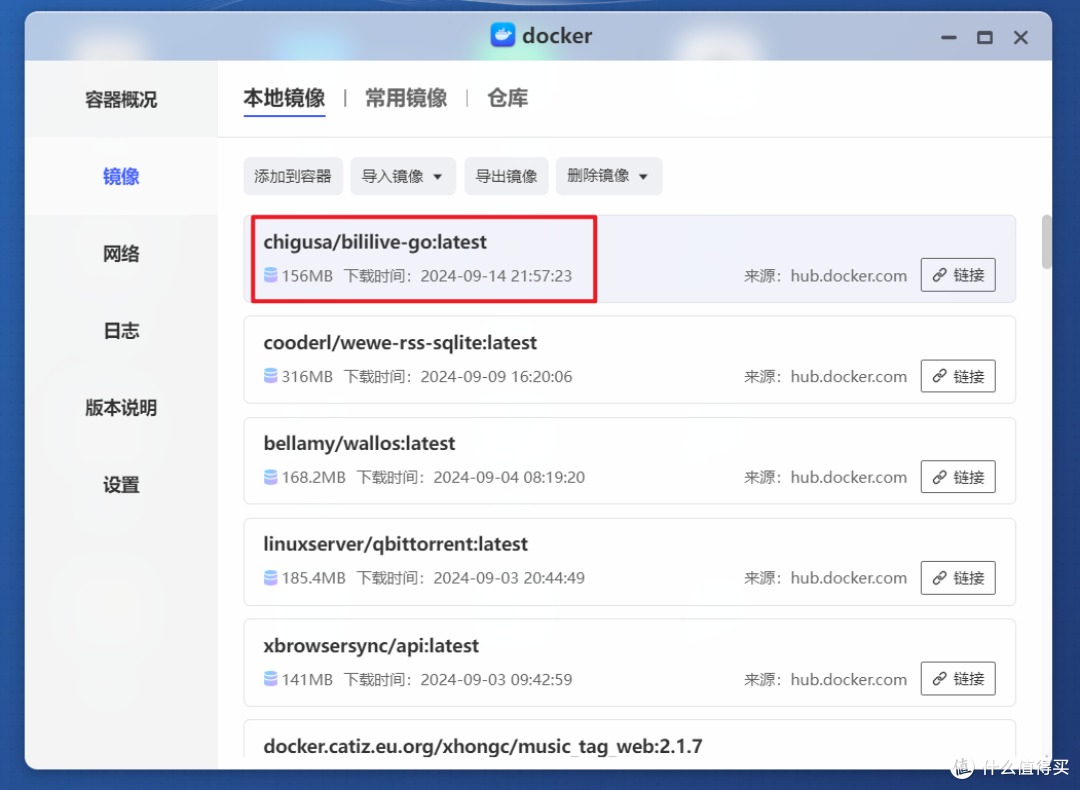Open 日志 in sidebar
Image resolution: width=1080 pixels, height=790 pixels.
(x=121, y=331)
